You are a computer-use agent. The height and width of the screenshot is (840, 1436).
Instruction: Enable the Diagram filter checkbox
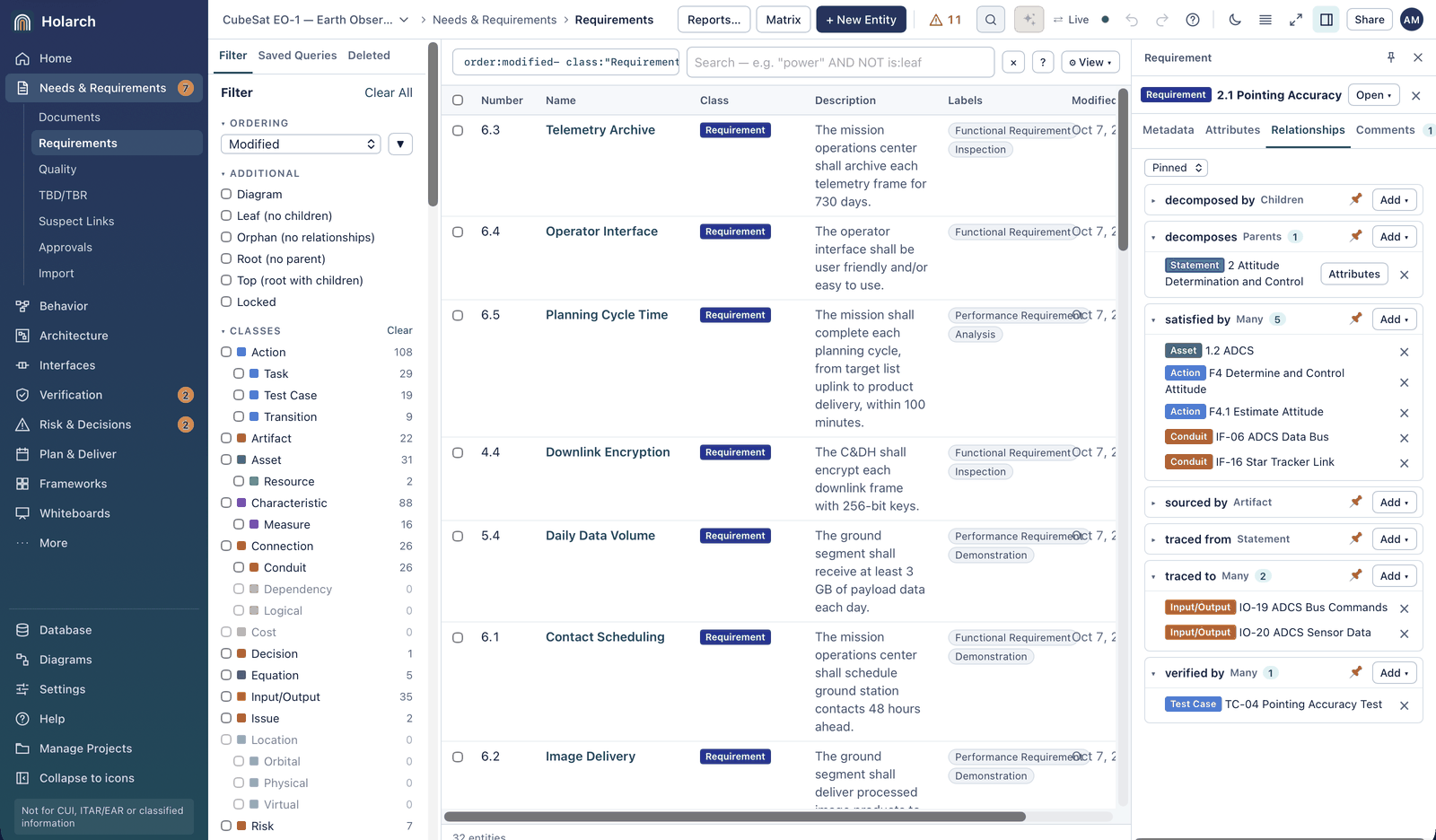pos(226,194)
